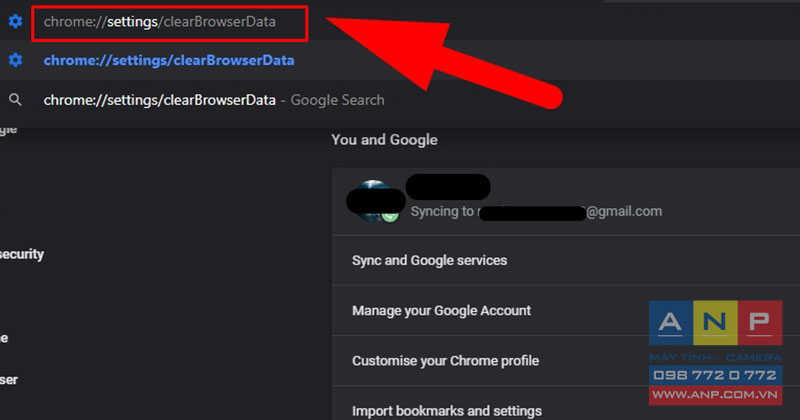The image size is (800, 420).
Task: Choose the clearBrowserData Google Search suggestion
Action: (x=214, y=100)
